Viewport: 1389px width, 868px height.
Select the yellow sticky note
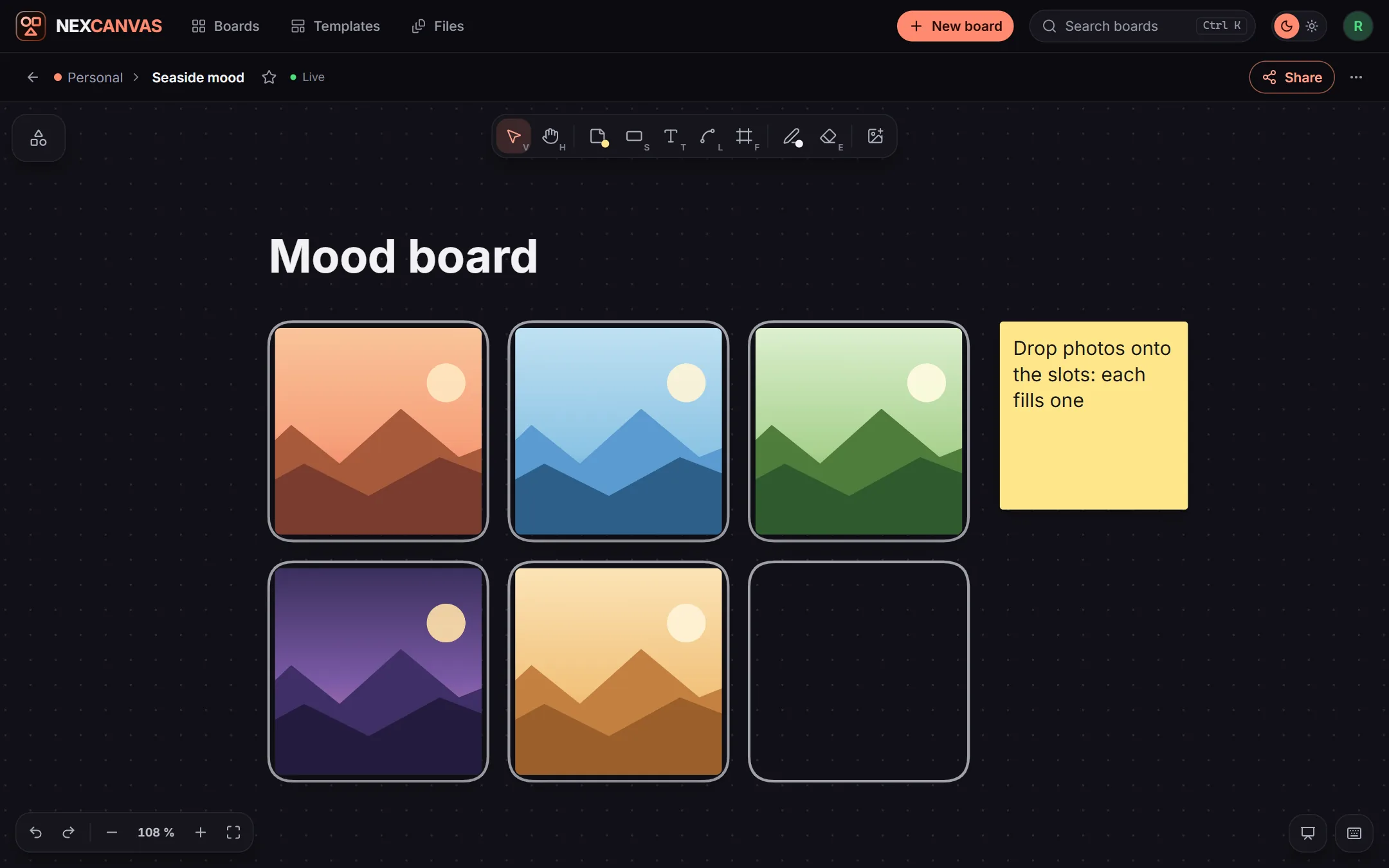coord(1094,416)
